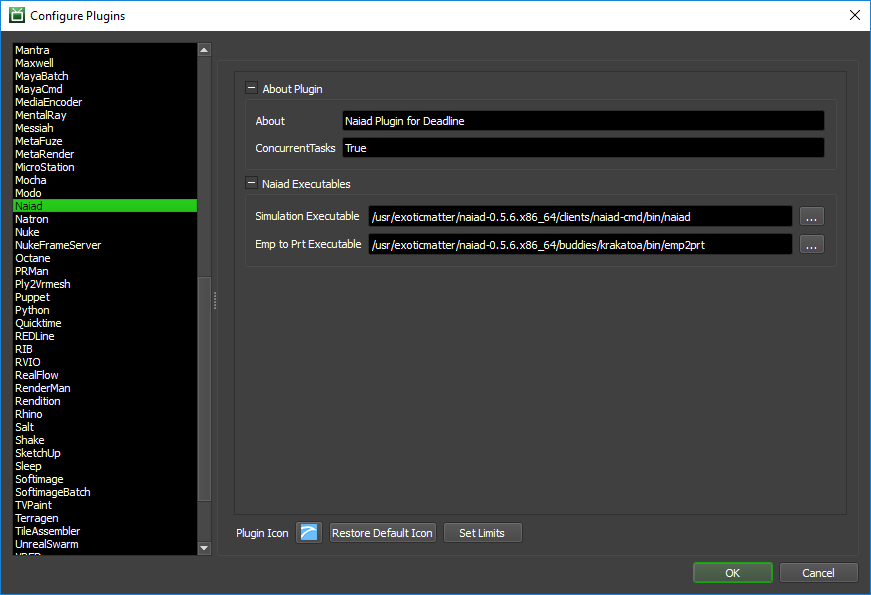This screenshot has width=871, height=595.
Task: Click the plugin list scroll-down arrow
Action: click(204, 548)
